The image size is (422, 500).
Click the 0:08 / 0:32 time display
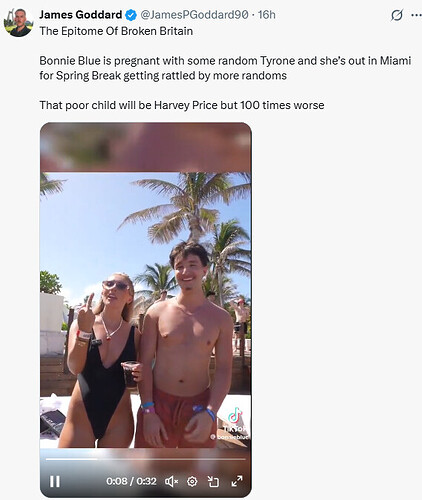coord(131,481)
